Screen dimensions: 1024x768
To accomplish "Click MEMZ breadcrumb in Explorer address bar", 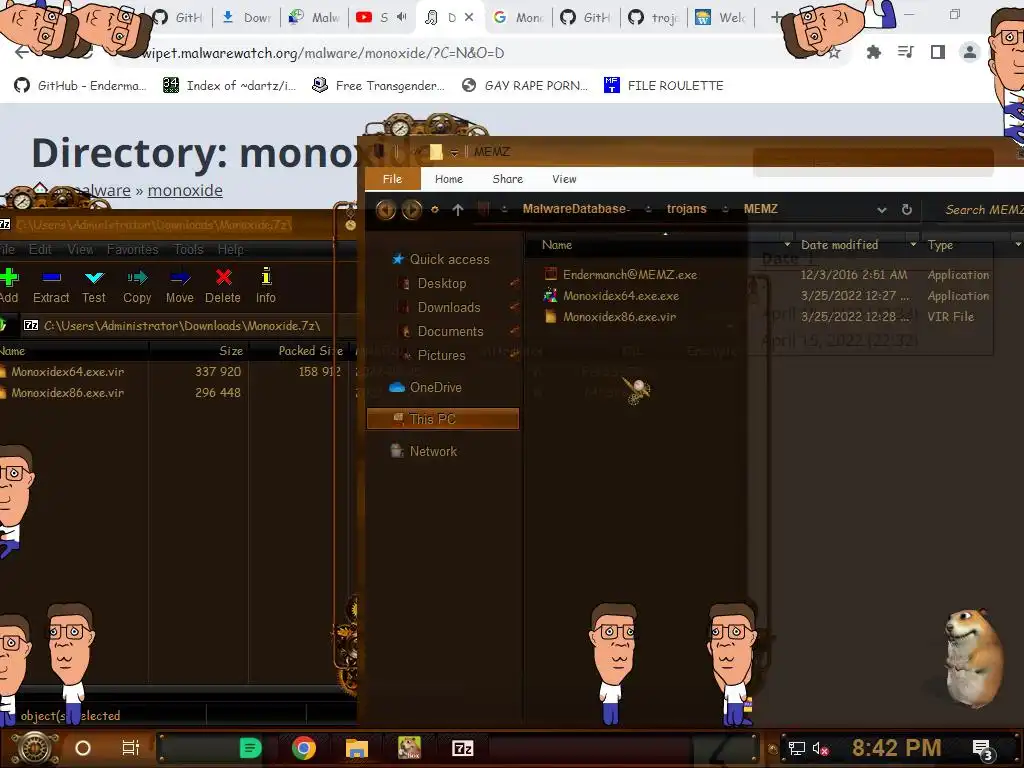I will pos(761,209).
